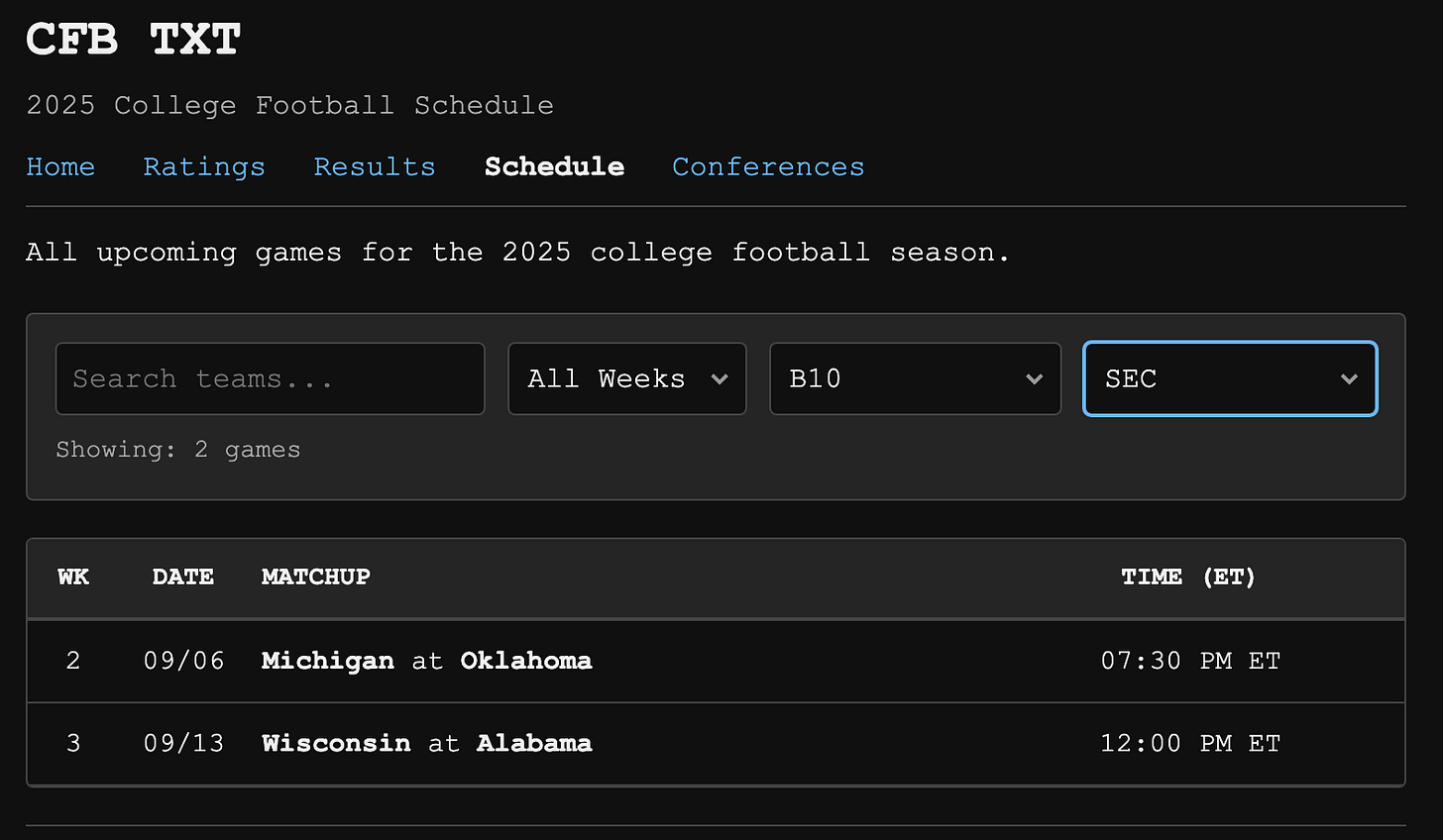Focus the Search teams input field
Viewport: 1443px width, 840px height.
pyautogui.click(x=270, y=378)
